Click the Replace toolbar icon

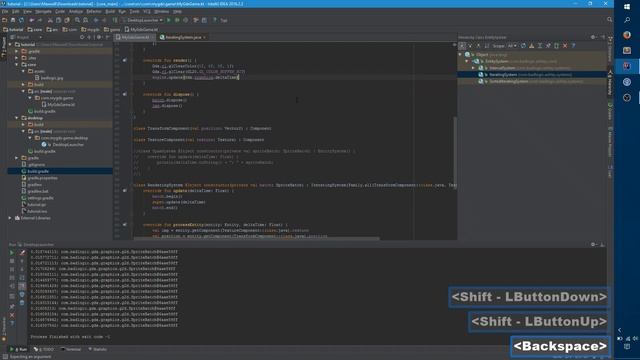(x=85, y=20)
